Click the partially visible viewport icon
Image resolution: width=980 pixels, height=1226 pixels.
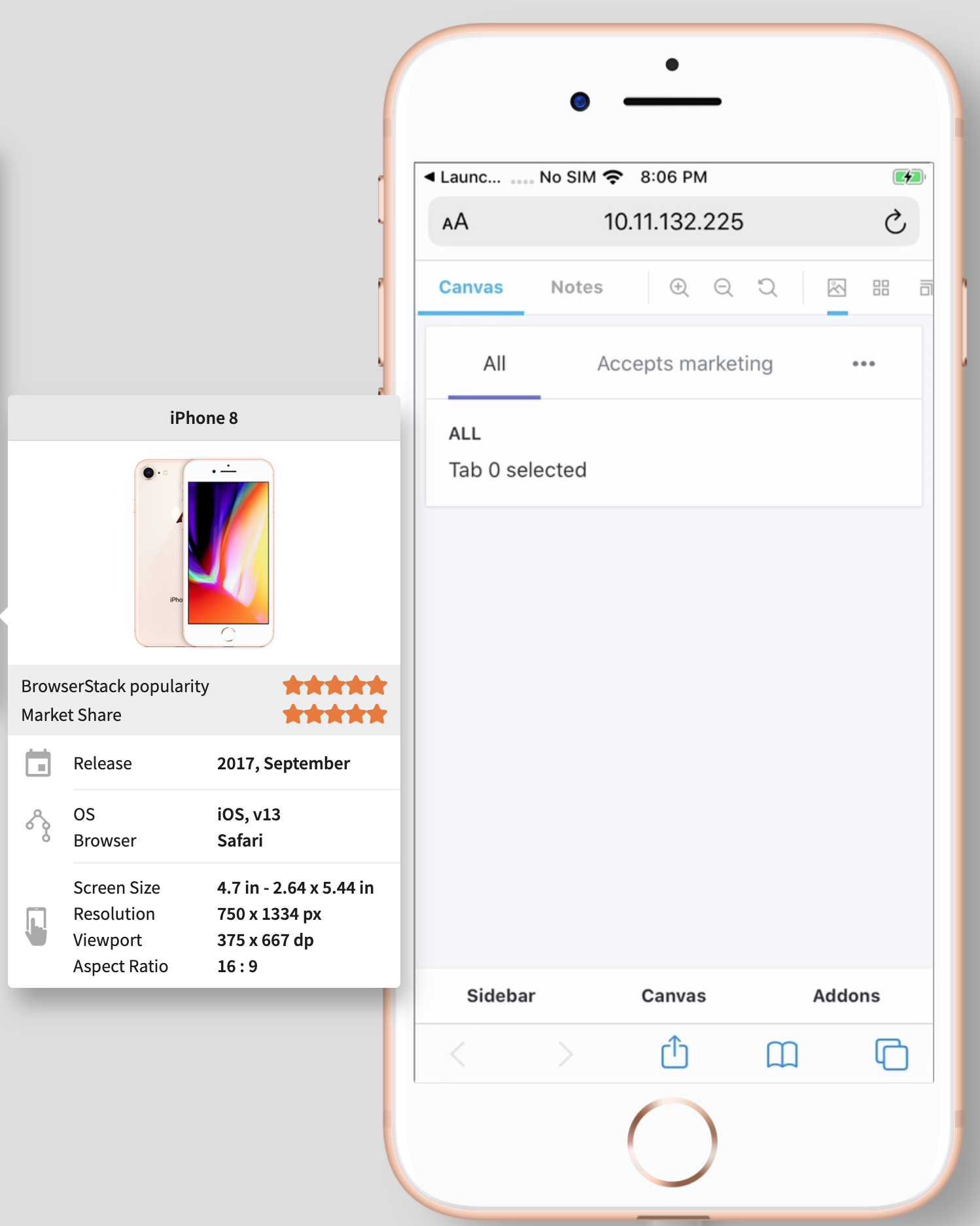point(926,287)
